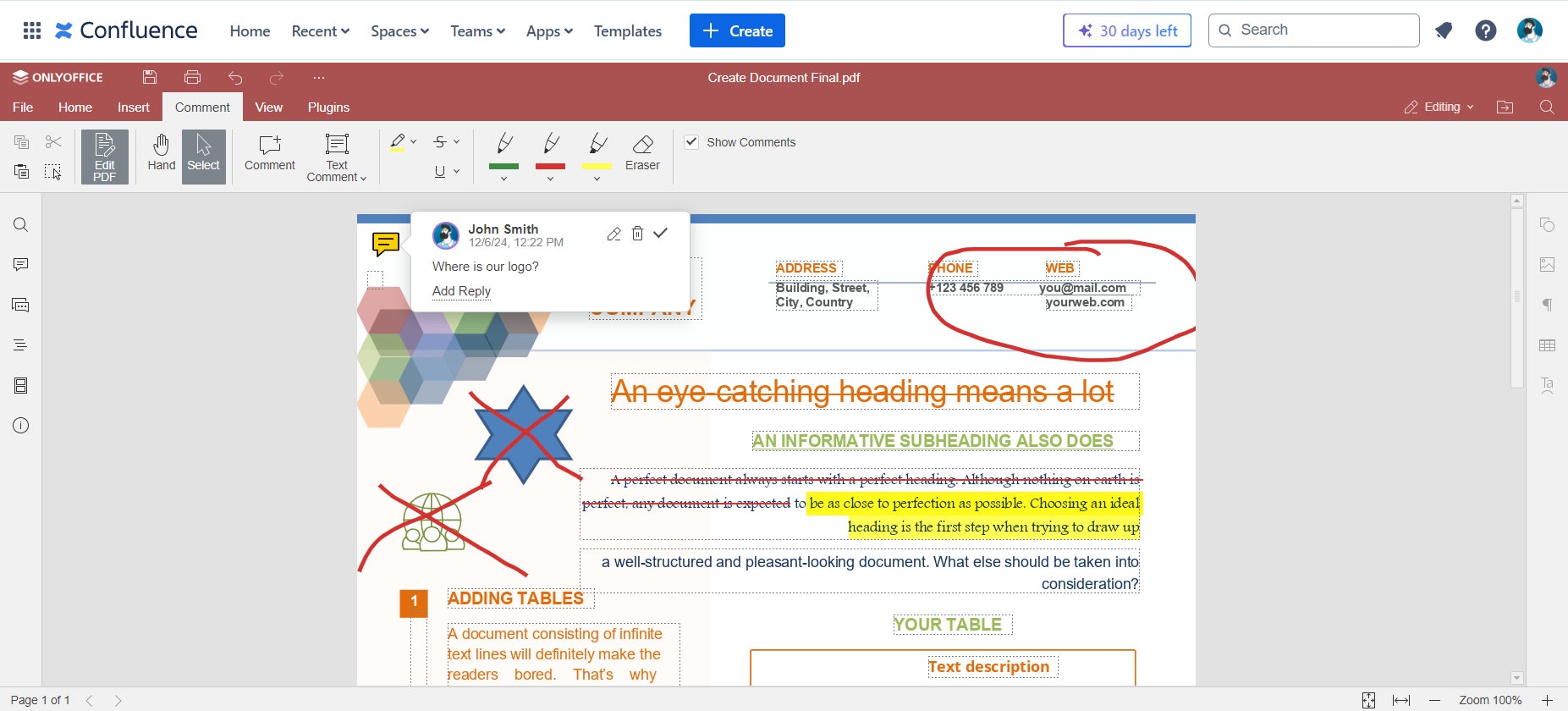
Task: Click in the Confluence Search field
Action: [1314, 30]
